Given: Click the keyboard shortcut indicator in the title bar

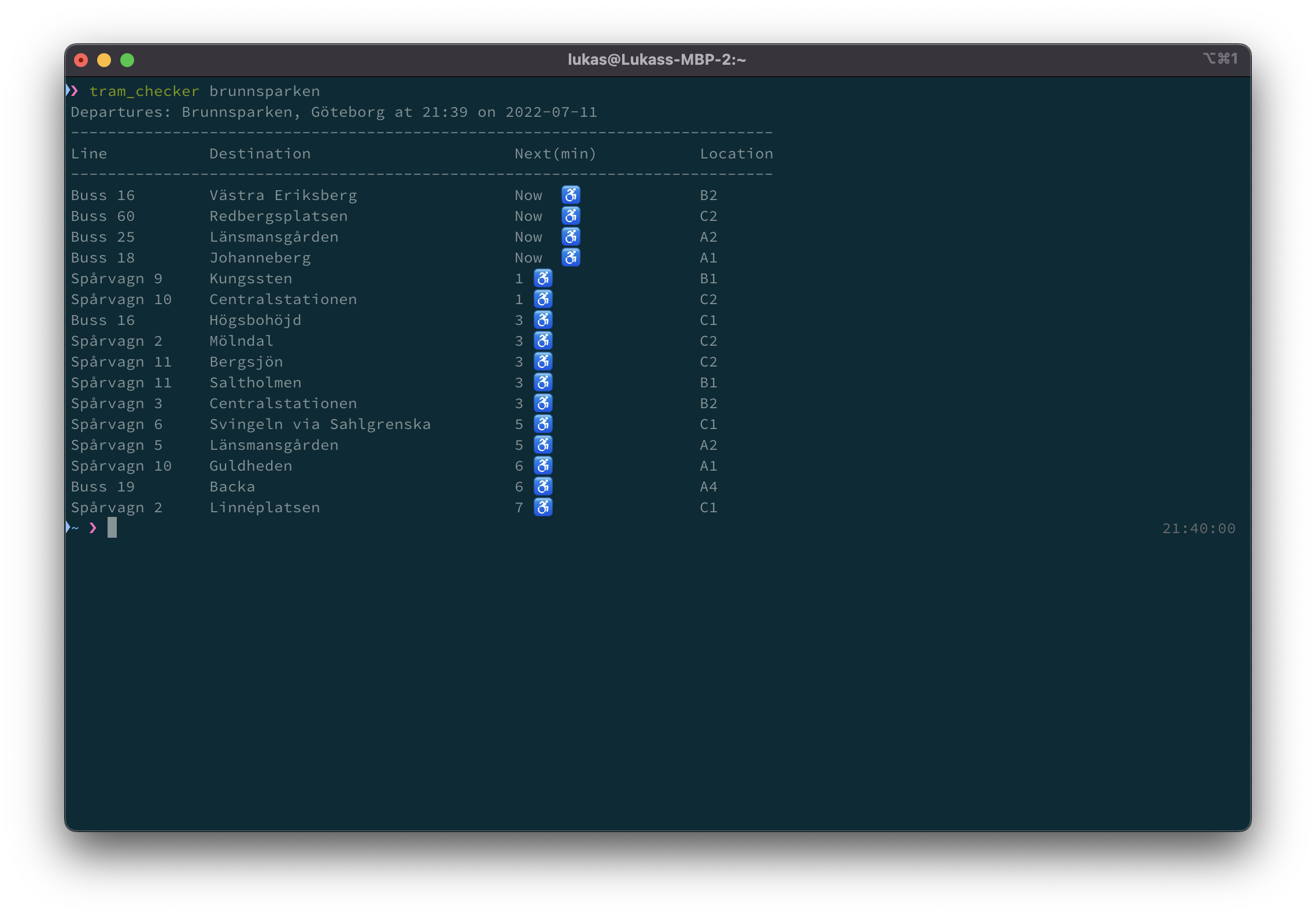Looking at the screenshot, I should click(1221, 58).
